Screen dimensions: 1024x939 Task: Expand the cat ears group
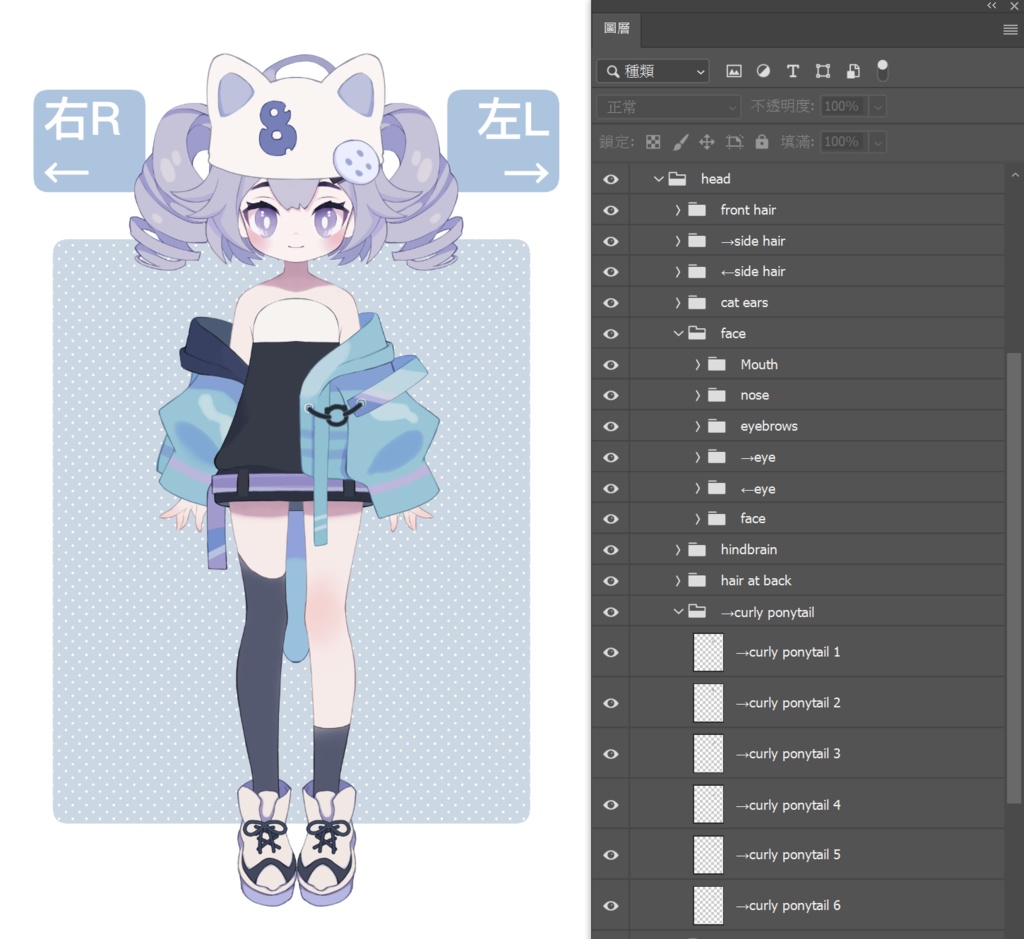678,302
